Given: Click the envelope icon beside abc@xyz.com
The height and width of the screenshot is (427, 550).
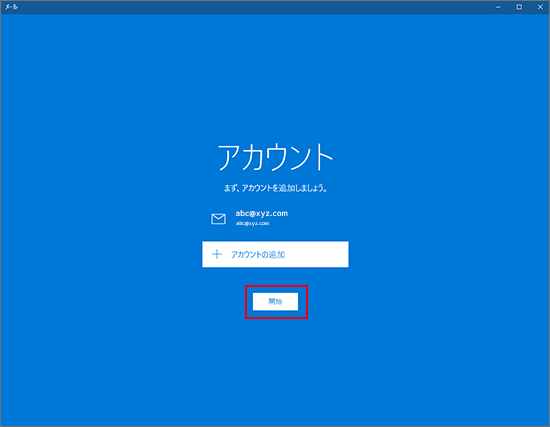Looking at the screenshot, I should [x=218, y=219].
